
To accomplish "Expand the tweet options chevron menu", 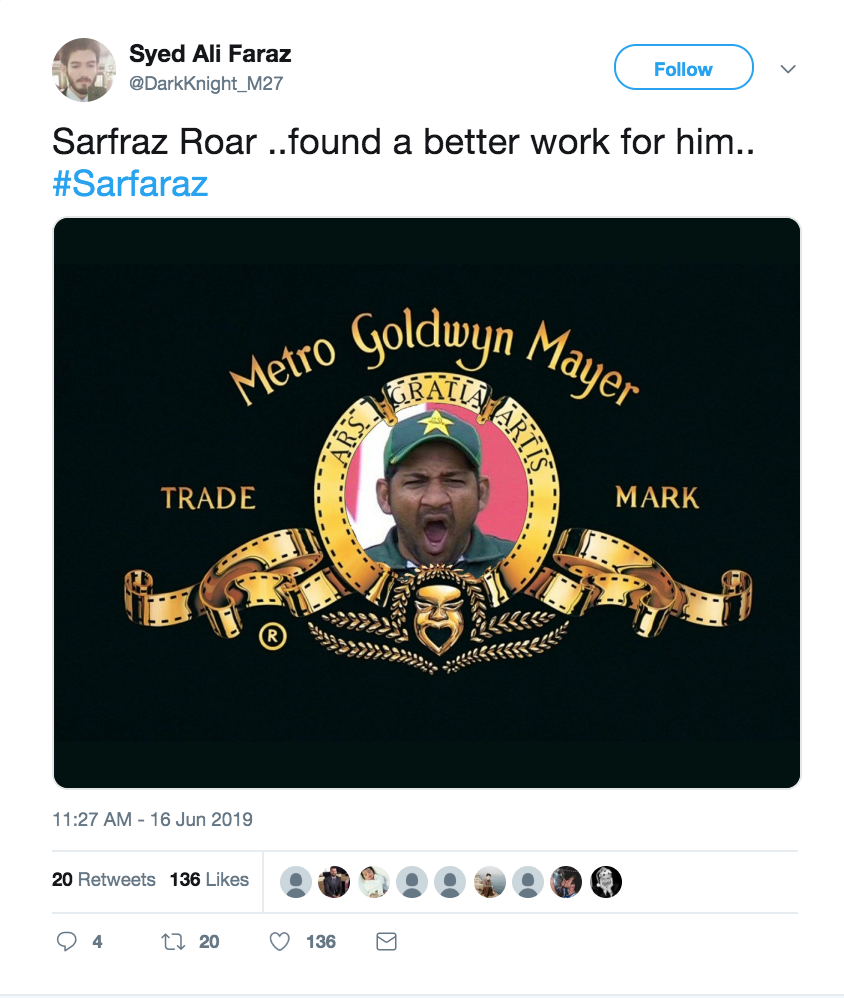I will (x=788, y=69).
